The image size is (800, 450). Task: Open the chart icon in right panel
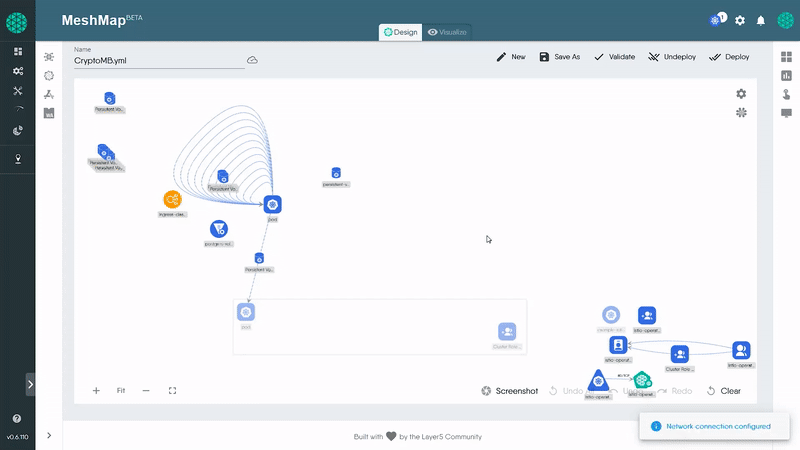786,76
